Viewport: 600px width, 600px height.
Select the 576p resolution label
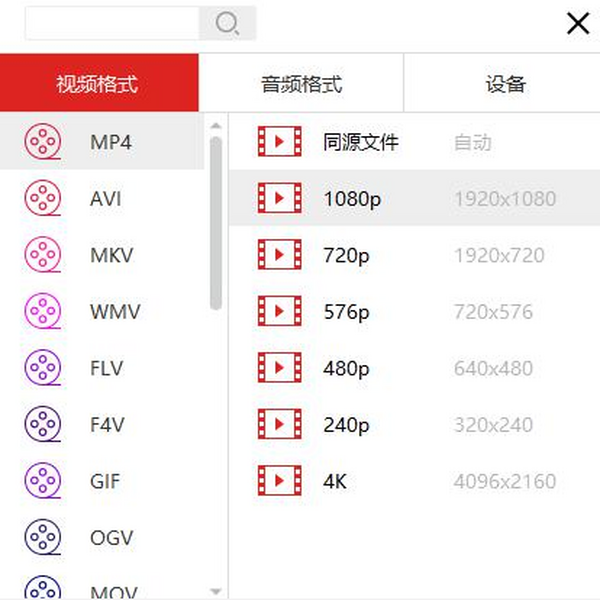[x=346, y=312]
